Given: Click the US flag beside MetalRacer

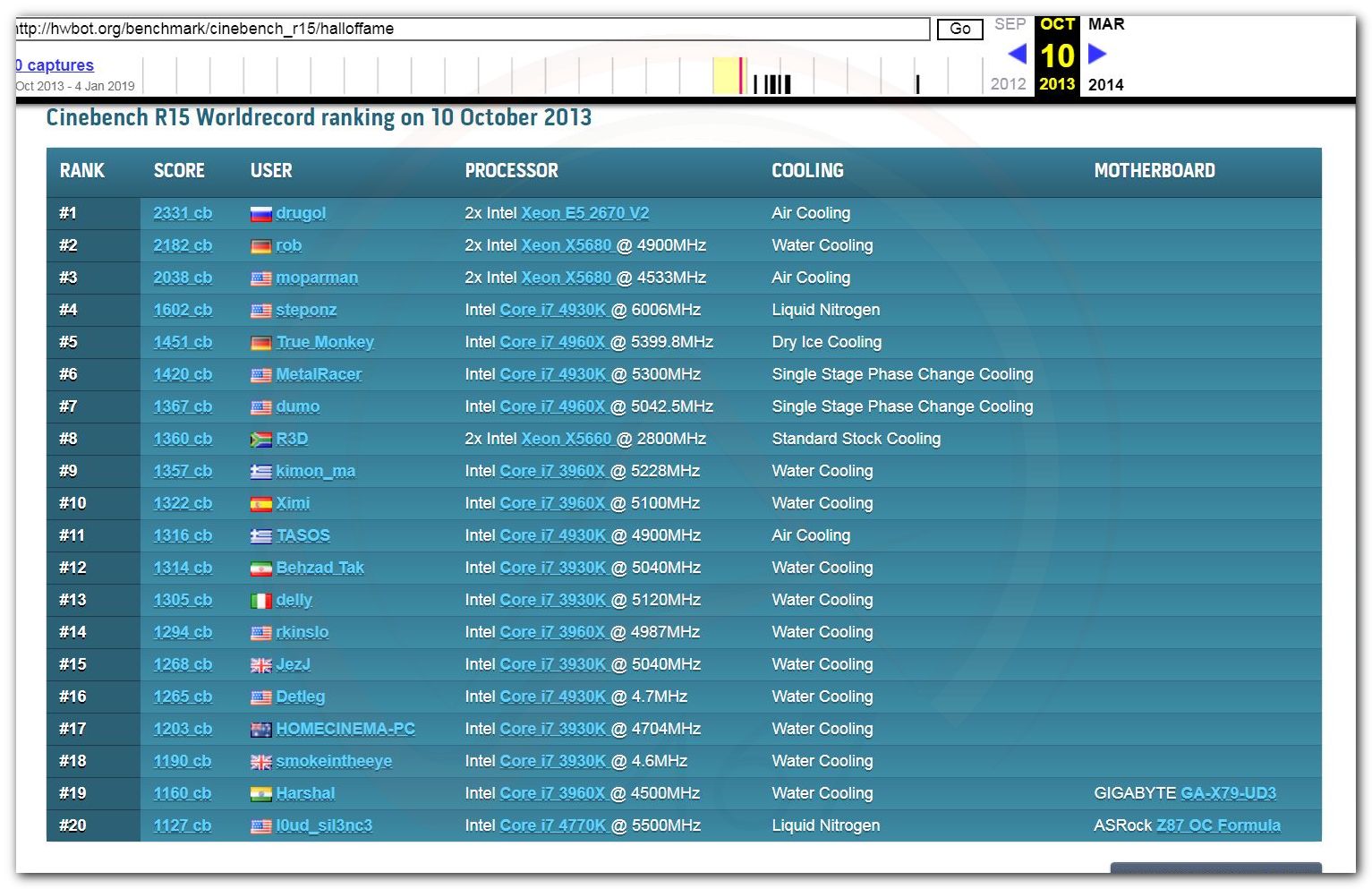Looking at the screenshot, I should click(x=260, y=375).
